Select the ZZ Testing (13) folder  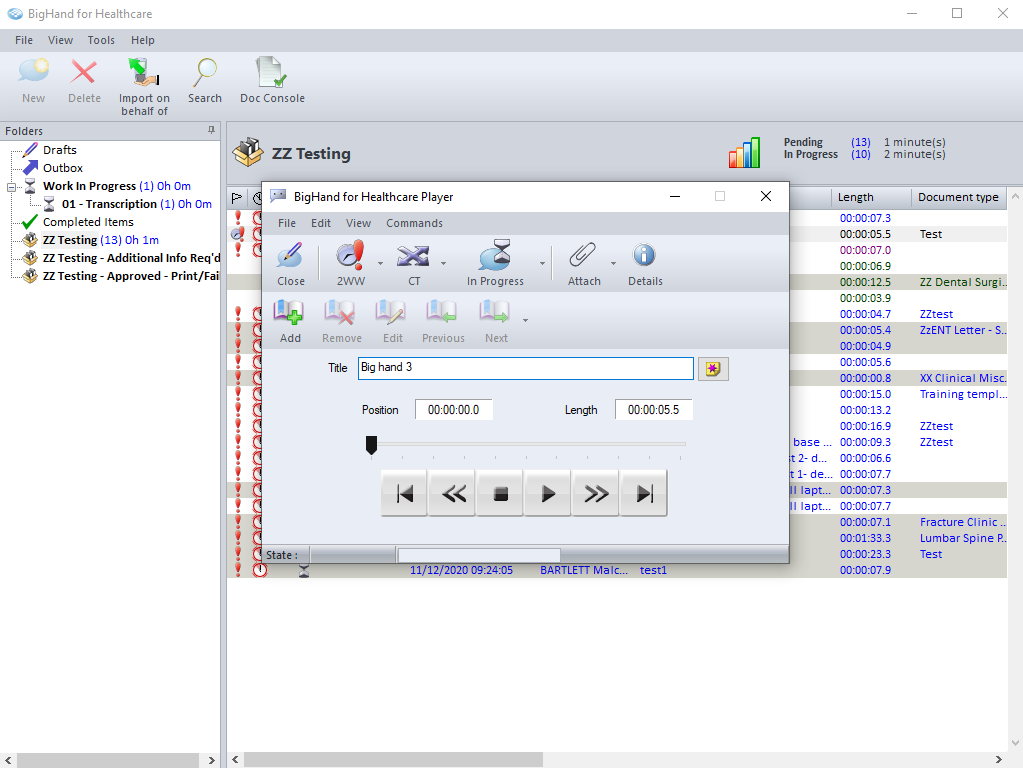(x=100, y=240)
